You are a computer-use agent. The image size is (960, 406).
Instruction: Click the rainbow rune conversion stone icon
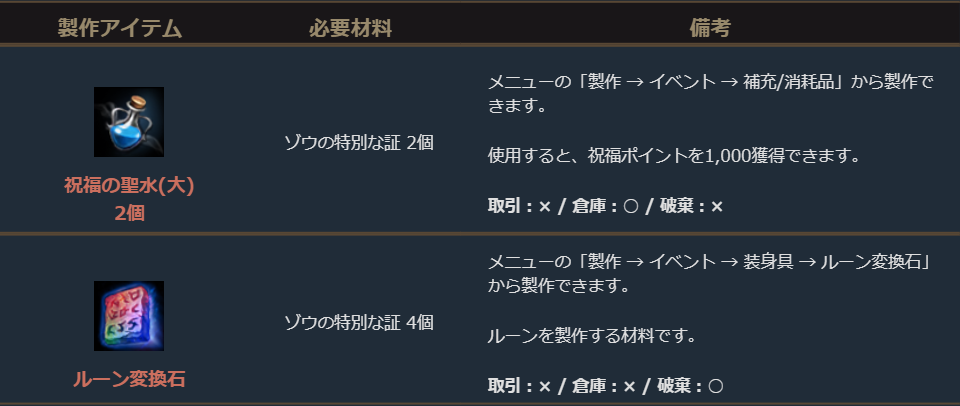[129, 316]
